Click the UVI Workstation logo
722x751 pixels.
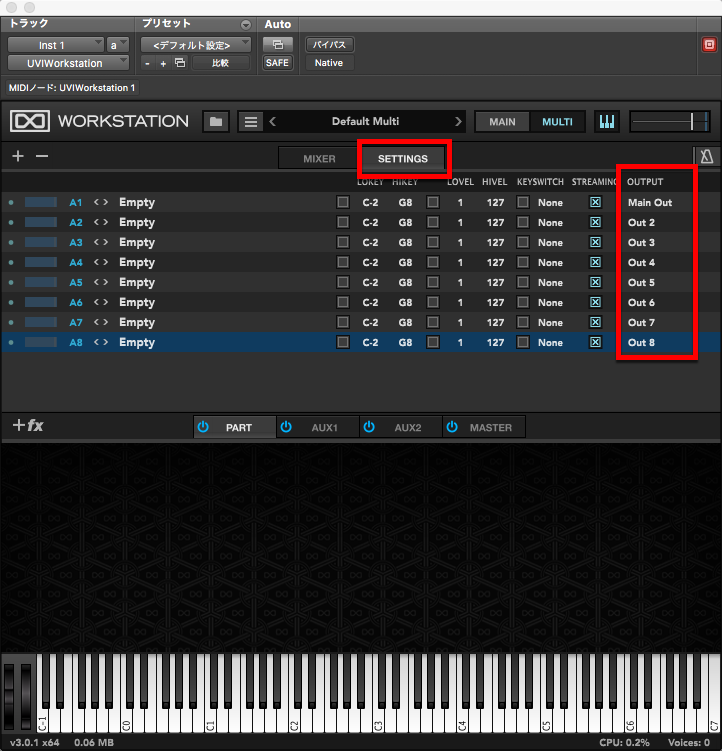point(30,121)
